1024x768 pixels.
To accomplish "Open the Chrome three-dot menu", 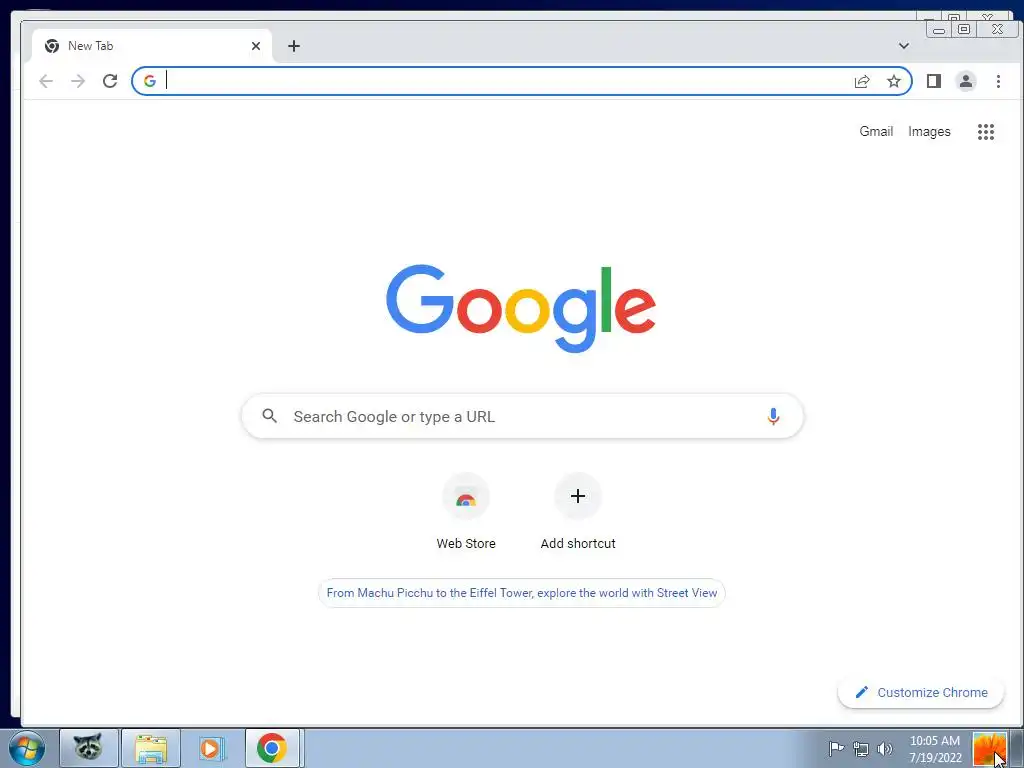I will pos(998,81).
